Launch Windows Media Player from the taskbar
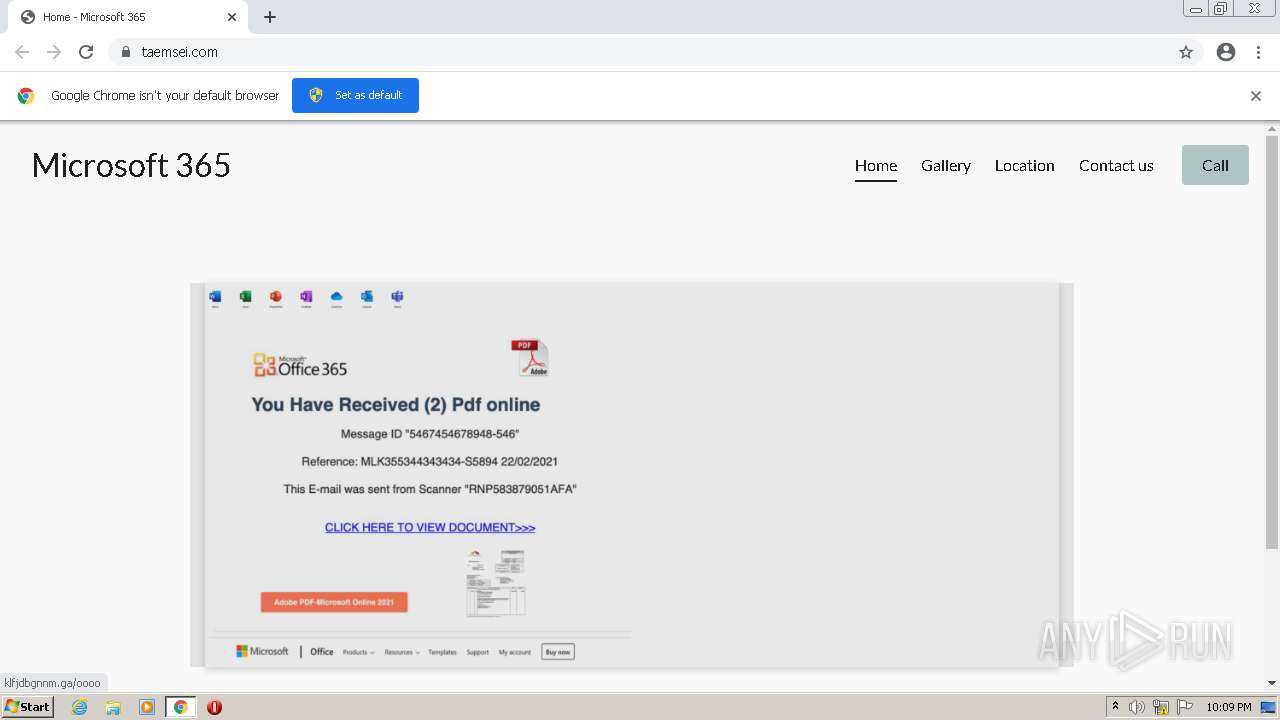The width and height of the screenshot is (1280, 720). pos(147,707)
